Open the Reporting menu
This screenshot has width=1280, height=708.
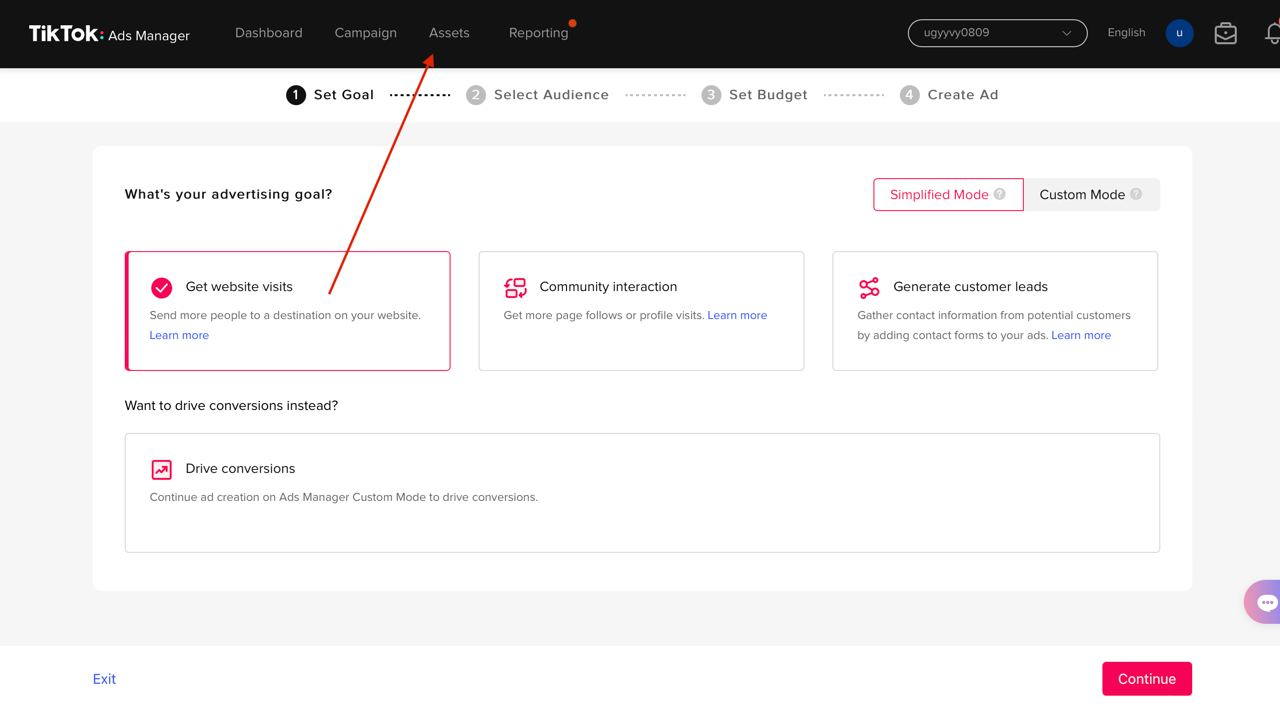[x=538, y=33]
